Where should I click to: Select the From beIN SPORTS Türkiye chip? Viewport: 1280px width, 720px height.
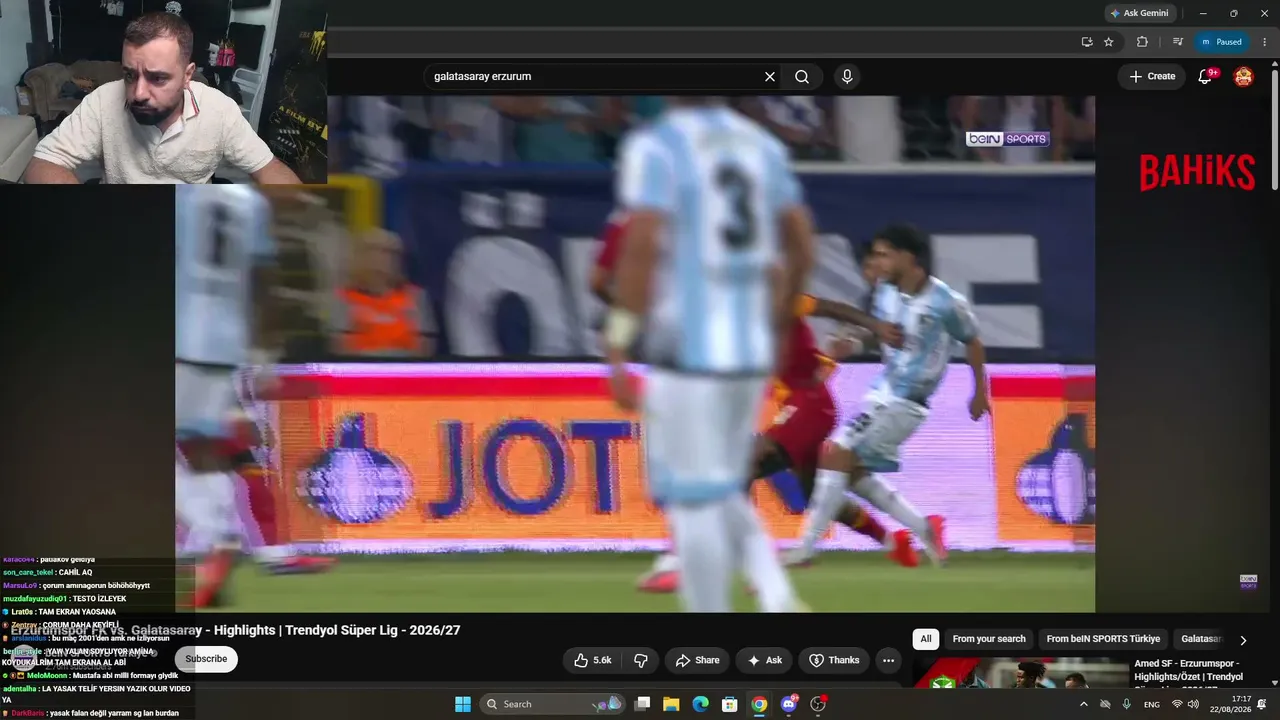tap(1103, 639)
